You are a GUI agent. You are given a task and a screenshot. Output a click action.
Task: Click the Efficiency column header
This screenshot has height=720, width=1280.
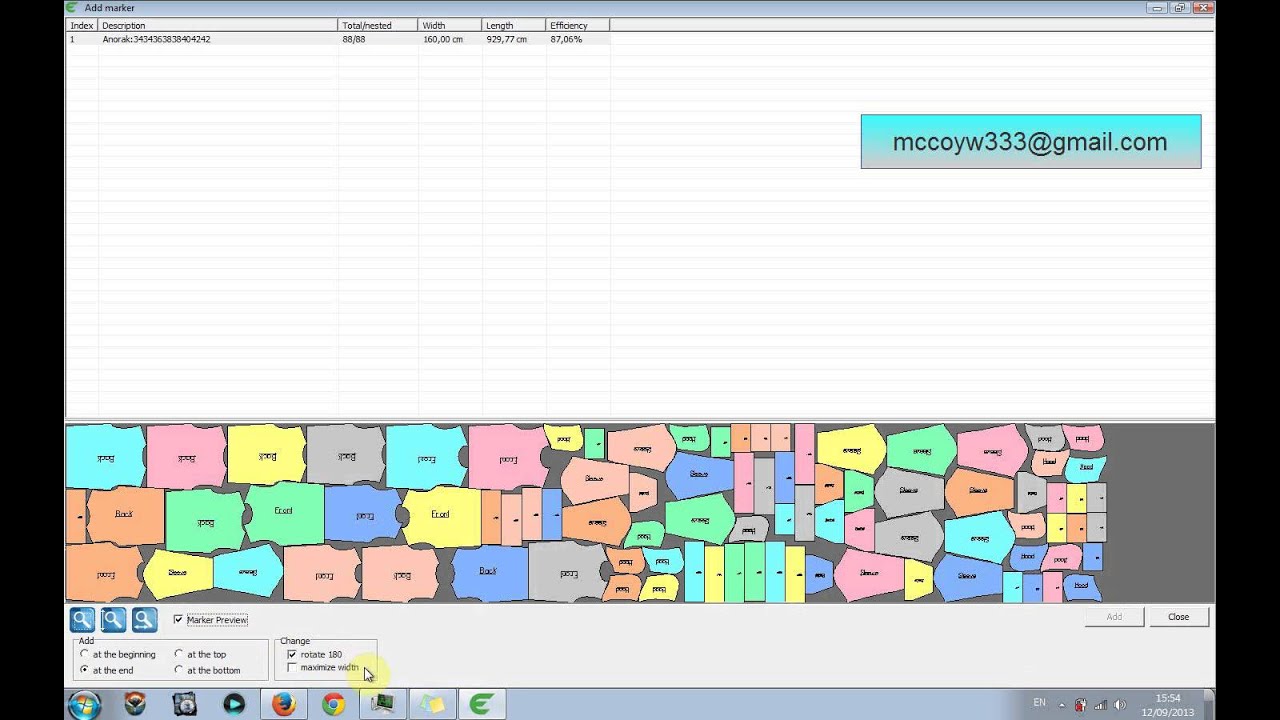(578, 25)
